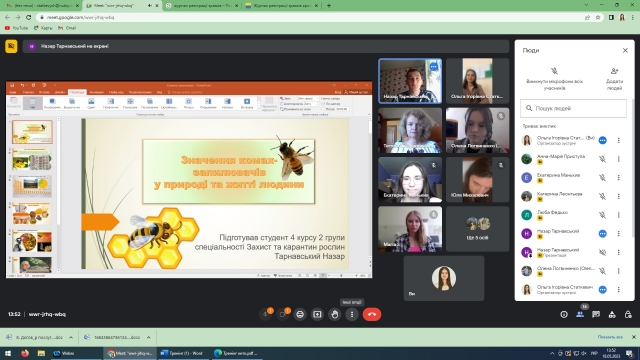Open the first downloaded .docx file in downloads bar
This screenshot has height=360, width=640.
(35, 337)
